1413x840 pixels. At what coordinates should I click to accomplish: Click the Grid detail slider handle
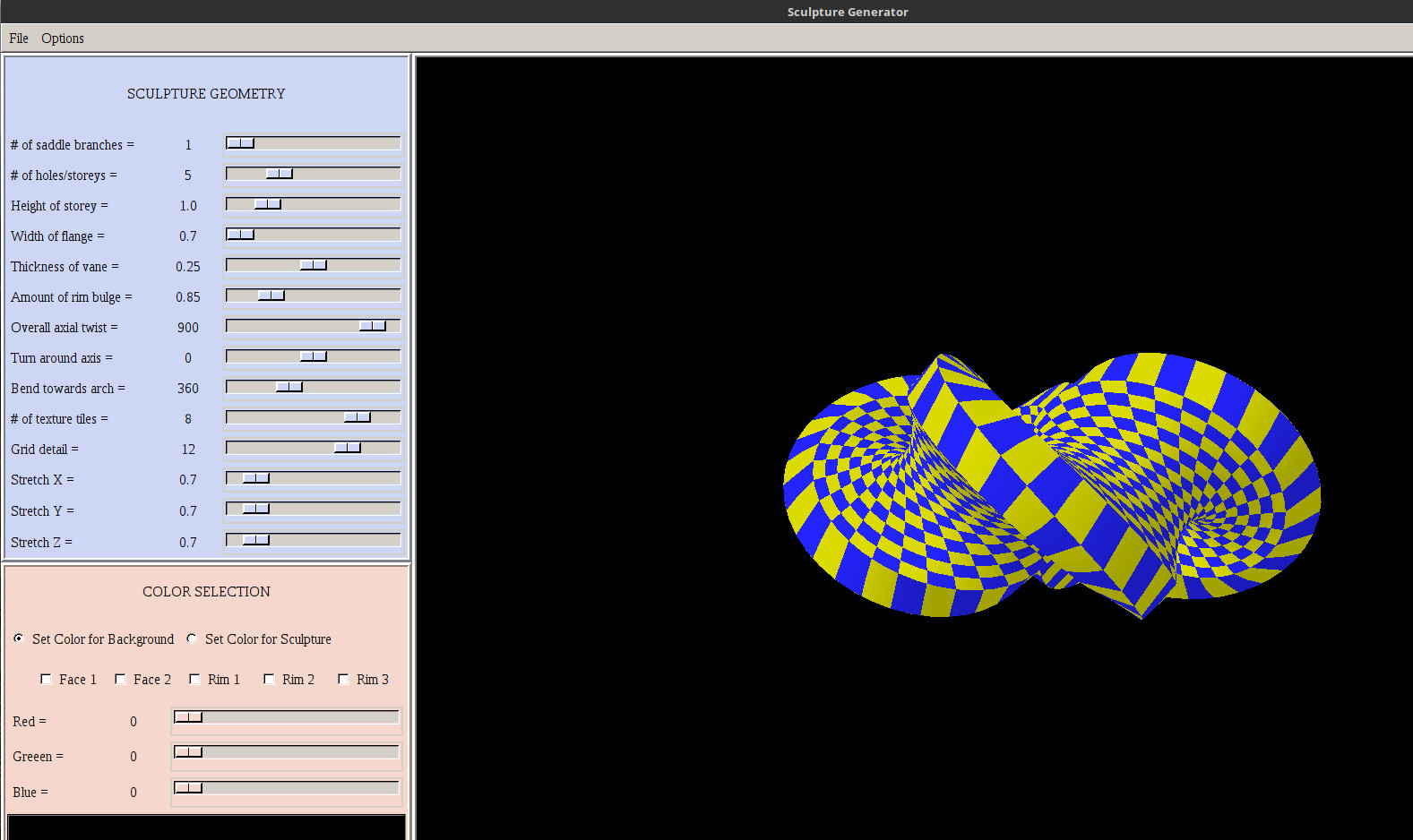click(x=348, y=448)
